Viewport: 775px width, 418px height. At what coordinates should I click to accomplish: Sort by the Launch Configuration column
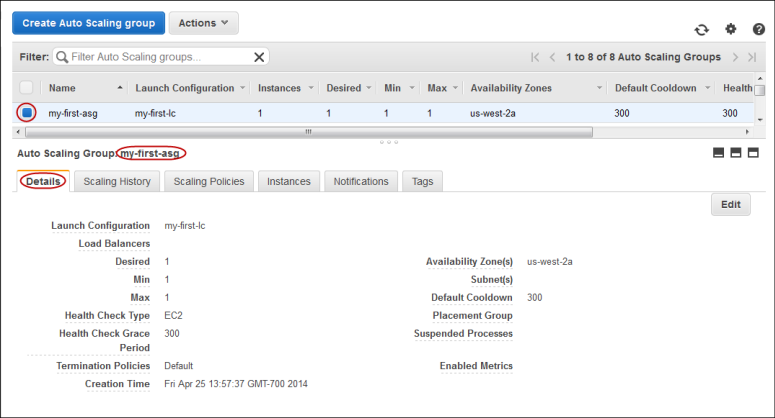(x=185, y=88)
